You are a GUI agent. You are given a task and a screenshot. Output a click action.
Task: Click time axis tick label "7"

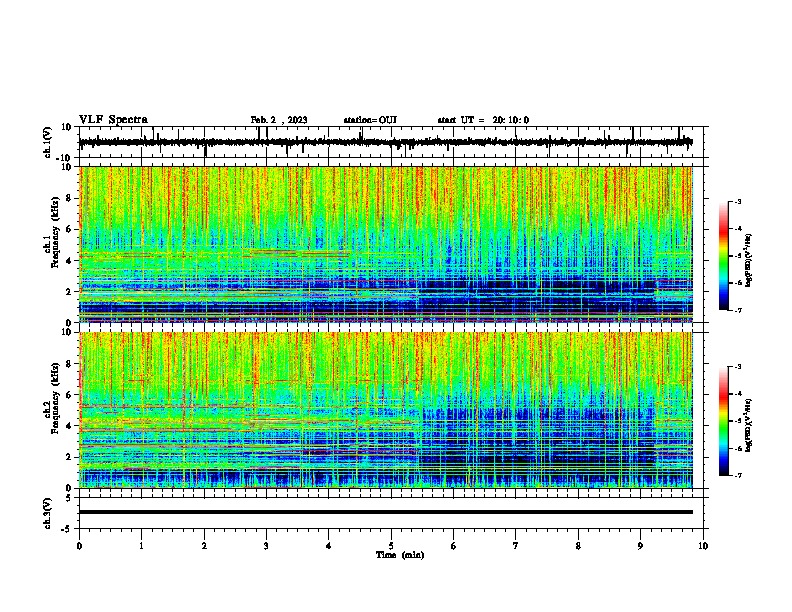(516, 546)
